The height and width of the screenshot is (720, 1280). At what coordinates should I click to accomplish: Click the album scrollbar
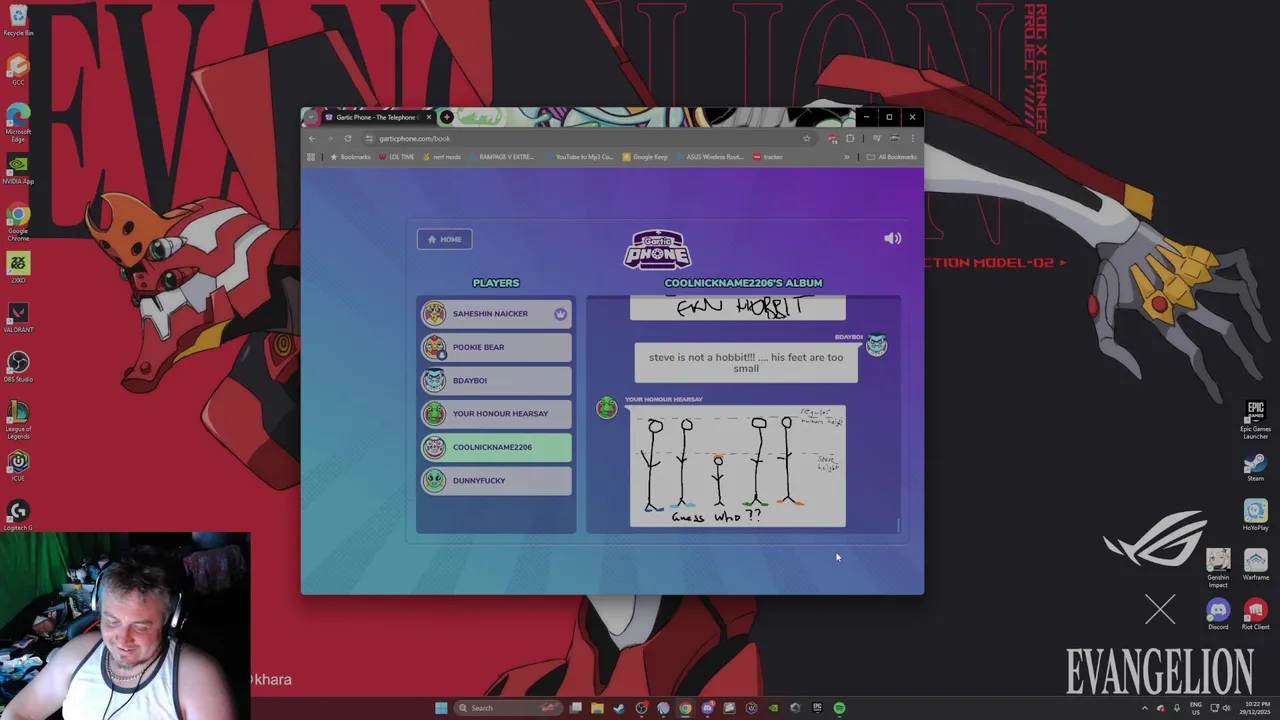[898, 524]
